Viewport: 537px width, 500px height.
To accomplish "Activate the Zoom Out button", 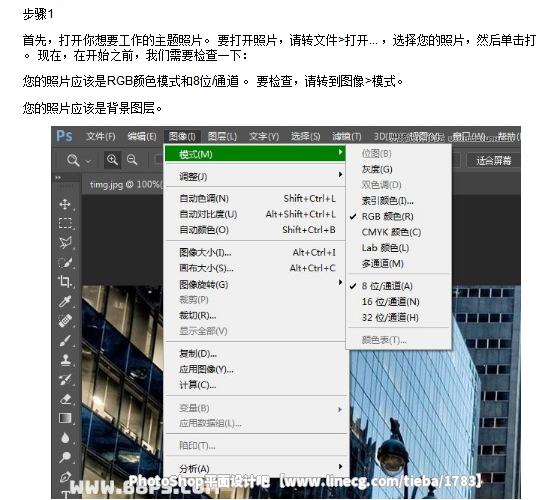I will (x=132, y=160).
